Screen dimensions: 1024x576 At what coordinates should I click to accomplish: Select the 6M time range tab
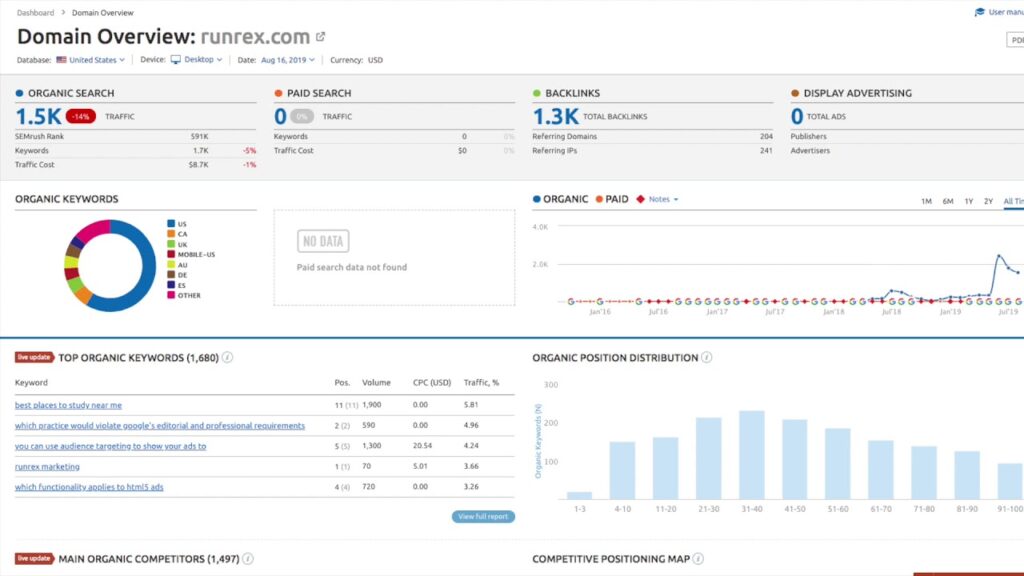pos(948,201)
